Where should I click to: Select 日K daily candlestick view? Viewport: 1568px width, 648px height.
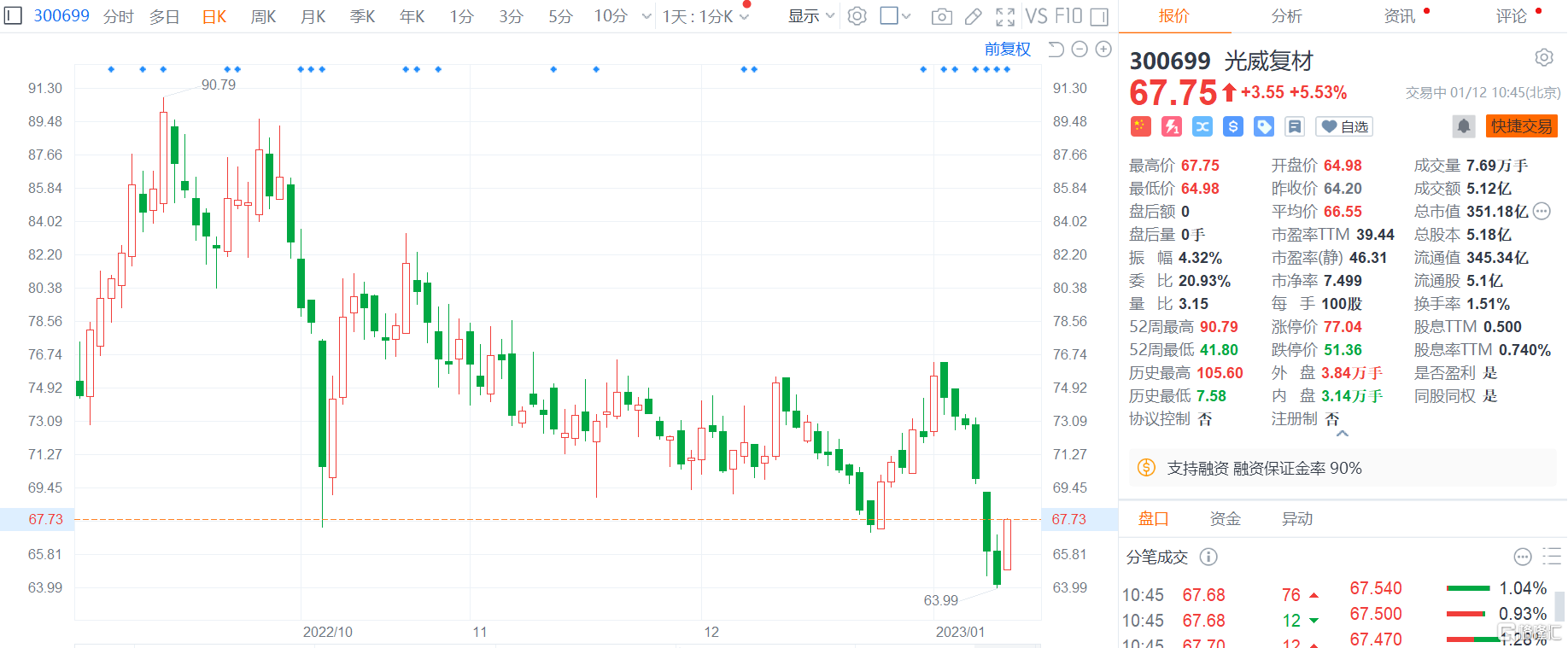pos(214,16)
